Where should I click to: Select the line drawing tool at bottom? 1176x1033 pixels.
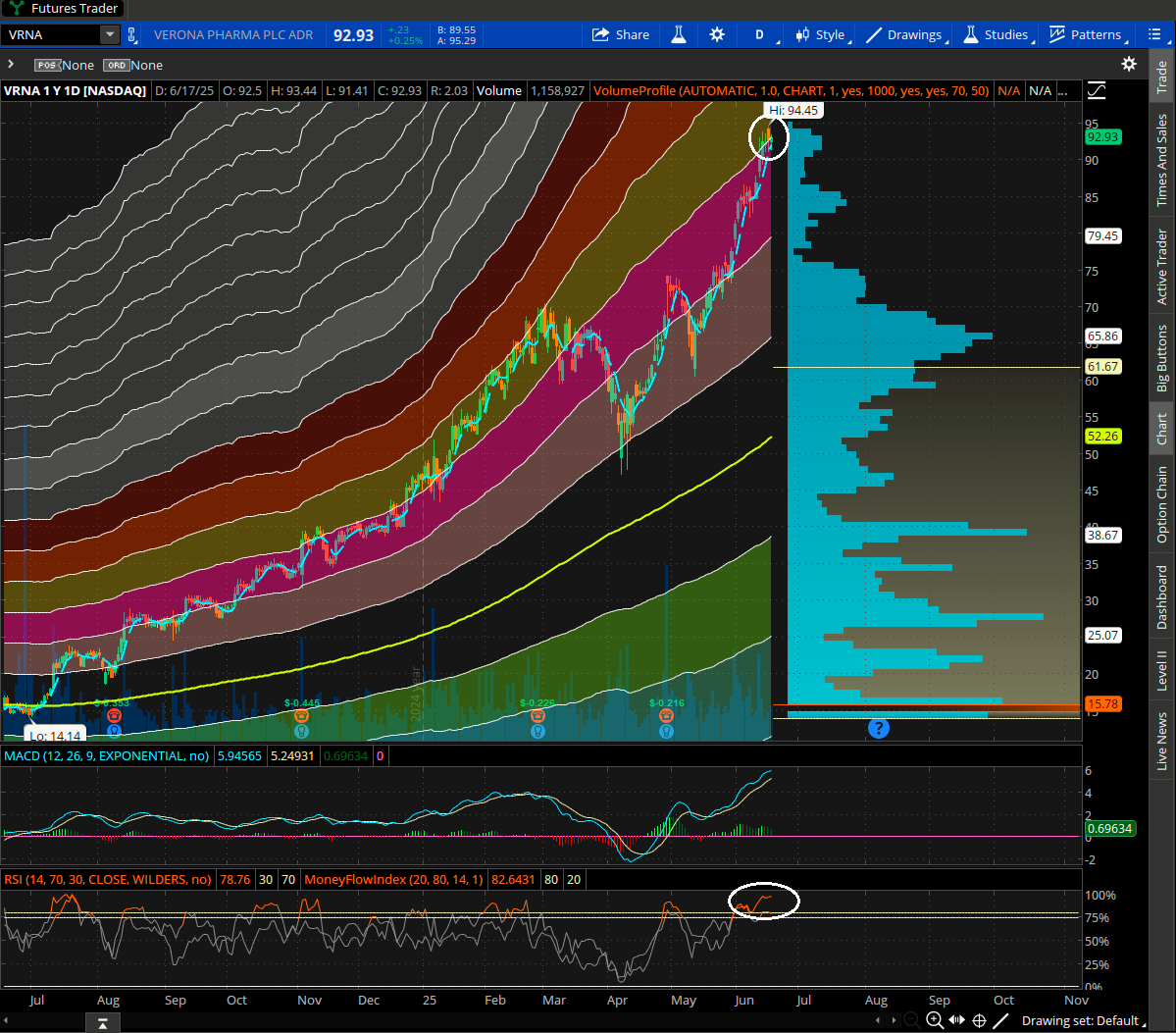point(1000,1020)
